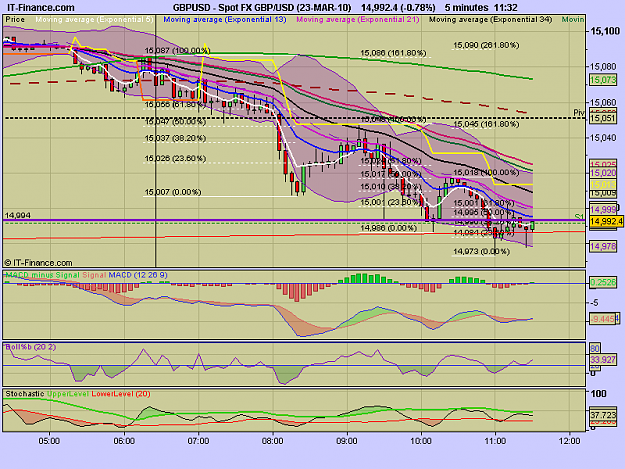Click Fibonacci label 14,973 (0.00%)
Image resolution: width=625 pixels, height=469 pixels.
click(x=481, y=251)
